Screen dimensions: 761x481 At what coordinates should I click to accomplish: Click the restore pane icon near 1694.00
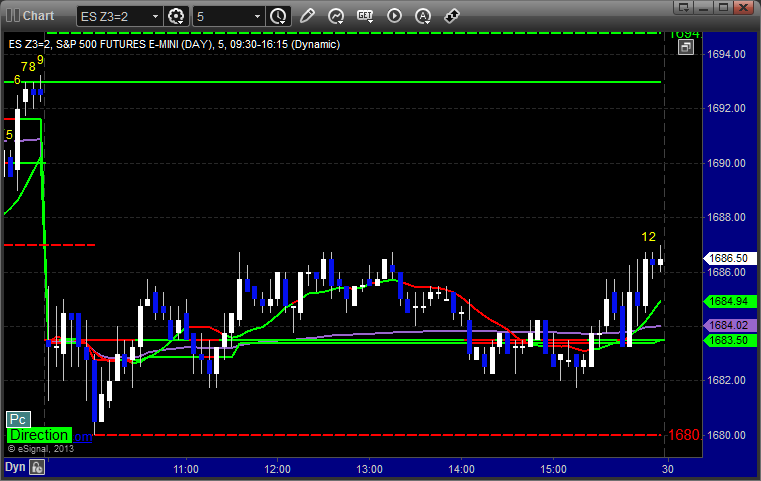point(686,47)
